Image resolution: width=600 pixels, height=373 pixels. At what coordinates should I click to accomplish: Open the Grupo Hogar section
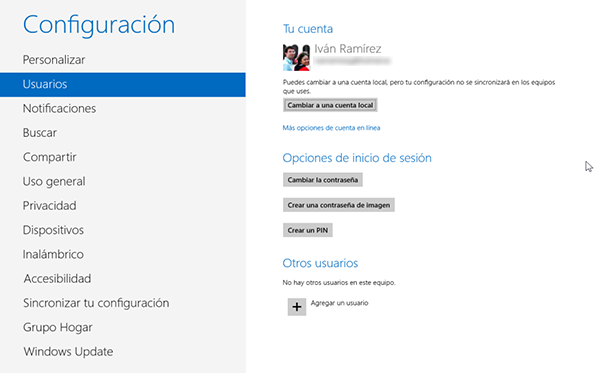point(58,327)
